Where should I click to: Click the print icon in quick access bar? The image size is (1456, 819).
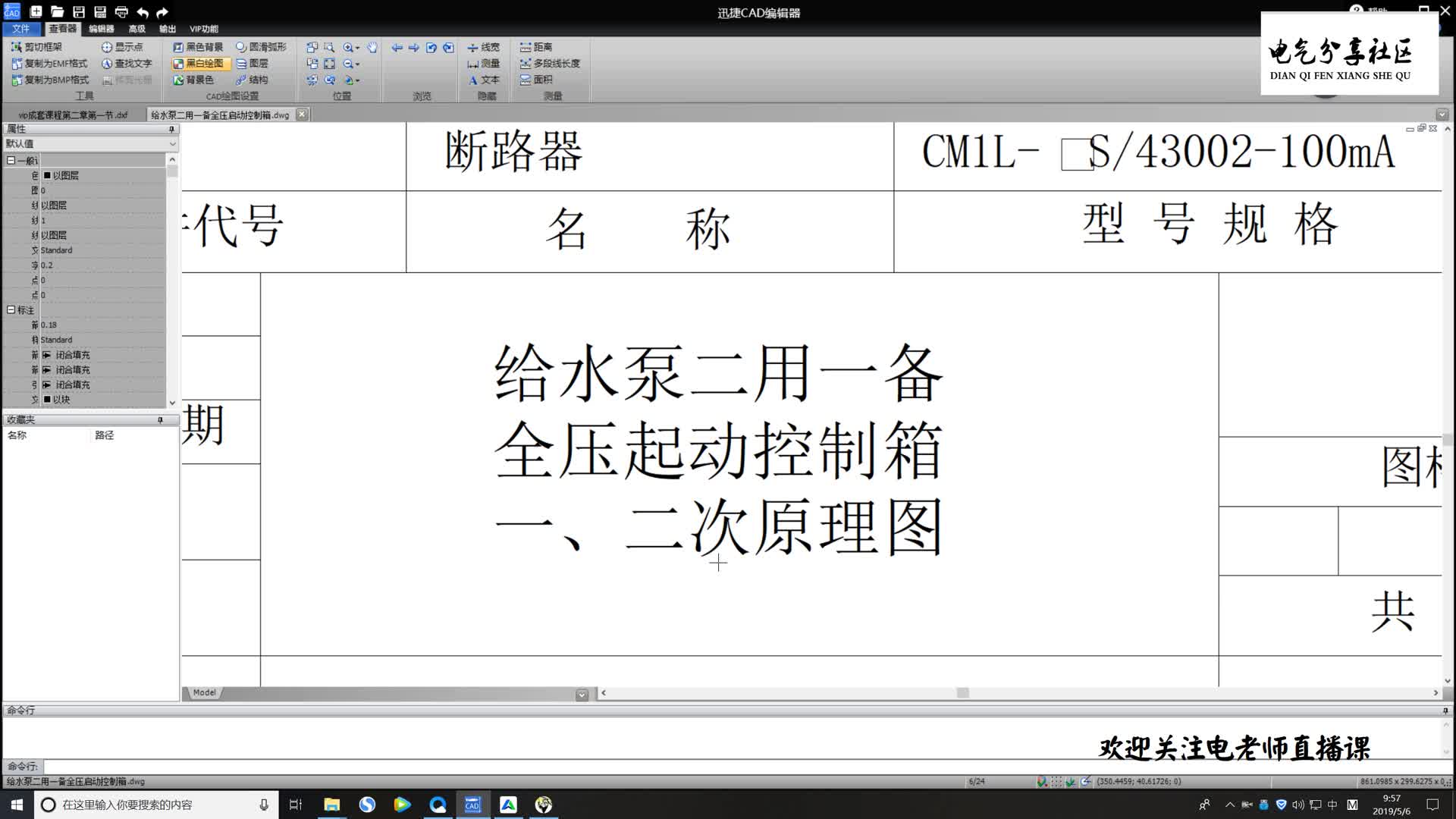click(121, 12)
